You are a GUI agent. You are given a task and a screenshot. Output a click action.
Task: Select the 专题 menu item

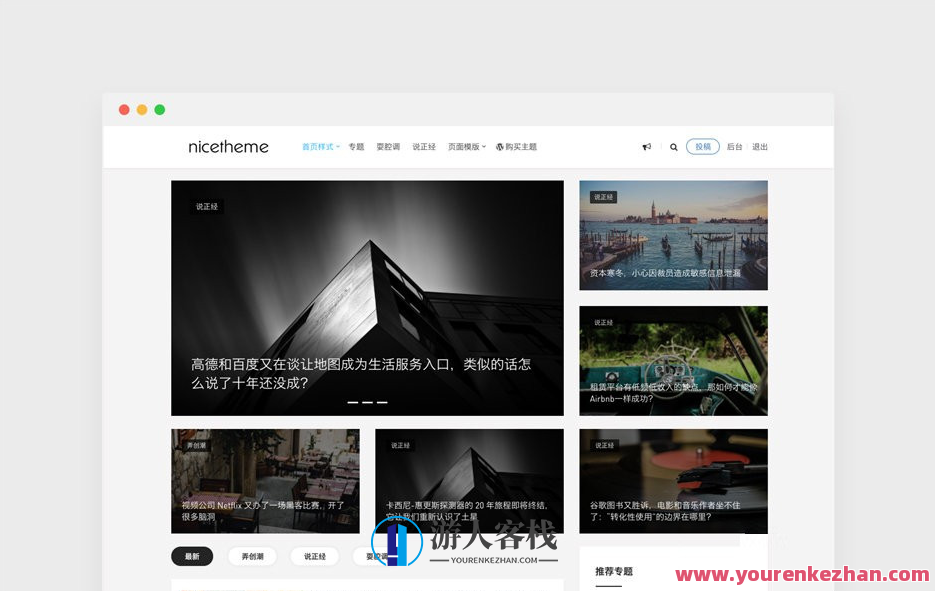pyautogui.click(x=357, y=146)
